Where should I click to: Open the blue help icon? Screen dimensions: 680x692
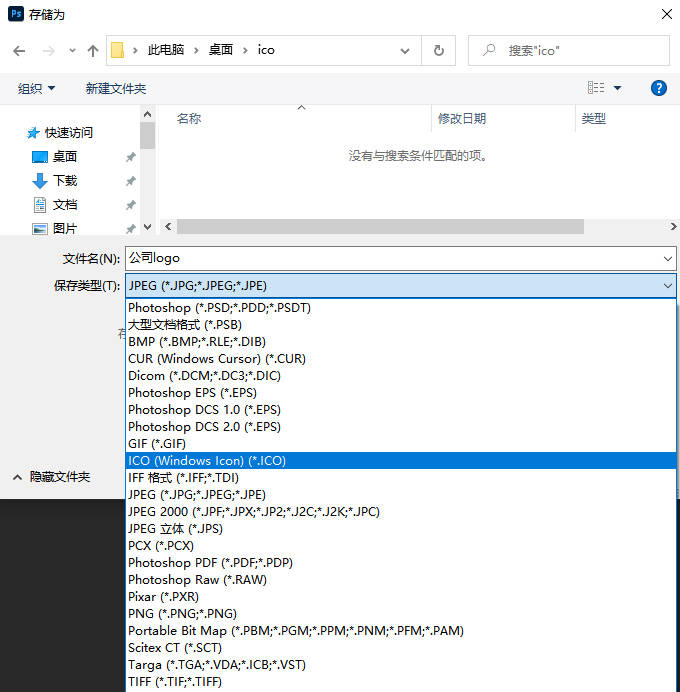click(658, 88)
